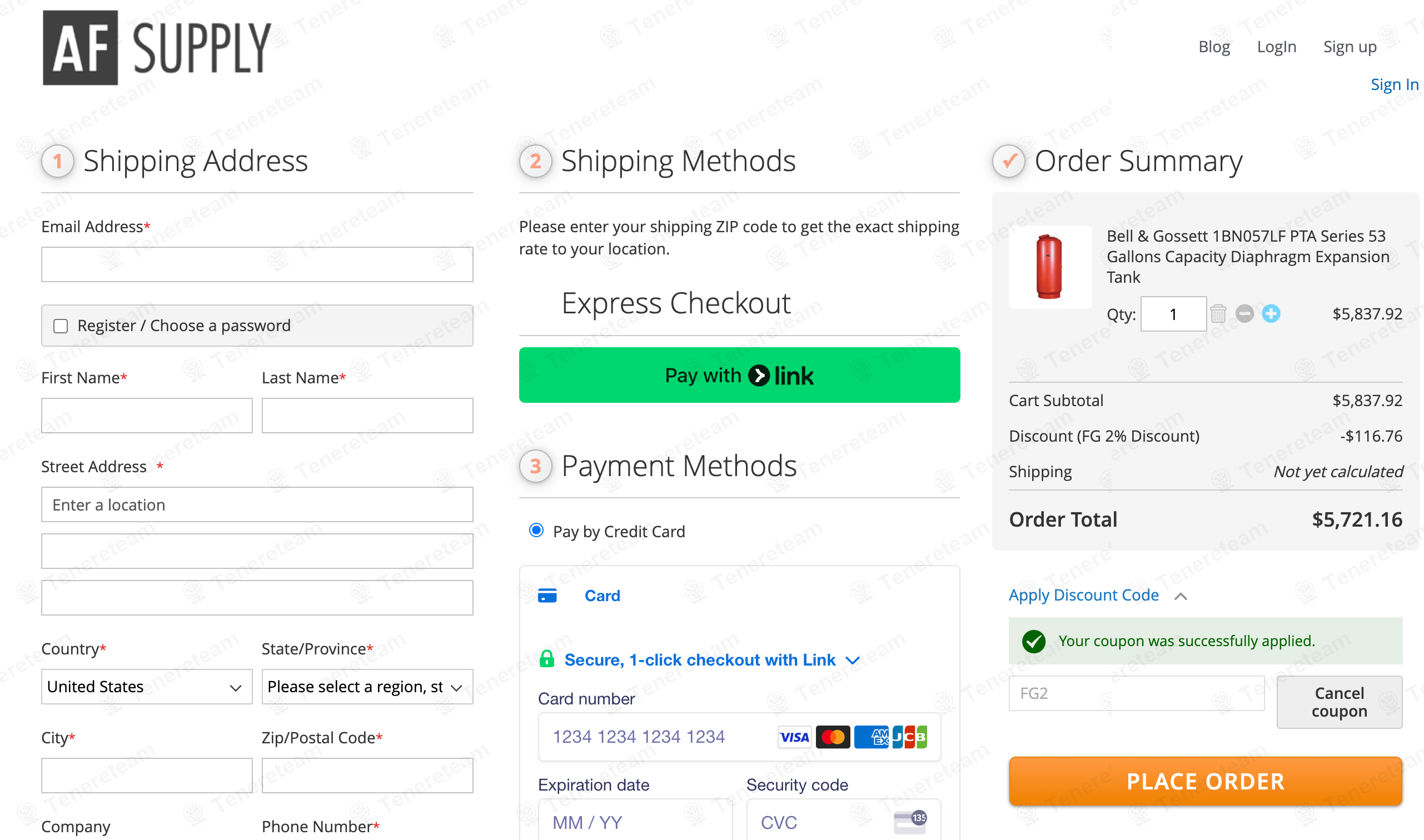
Task: Click the red expansion tank thumbnail
Action: (1050, 267)
